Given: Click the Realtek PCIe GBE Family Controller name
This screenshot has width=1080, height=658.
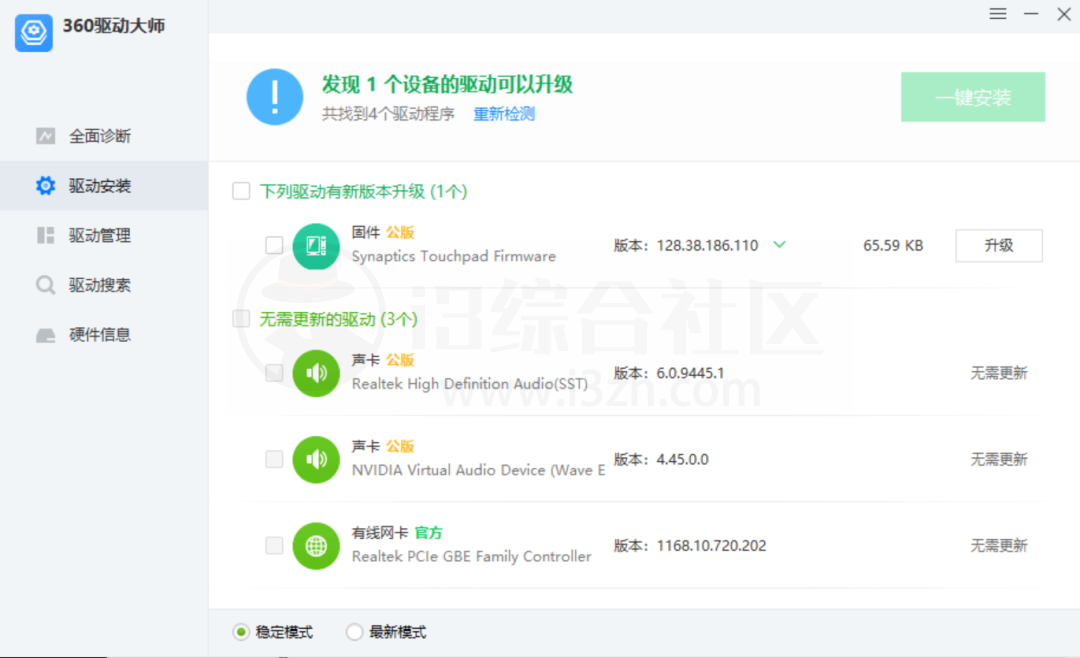Looking at the screenshot, I should point(471,557).
